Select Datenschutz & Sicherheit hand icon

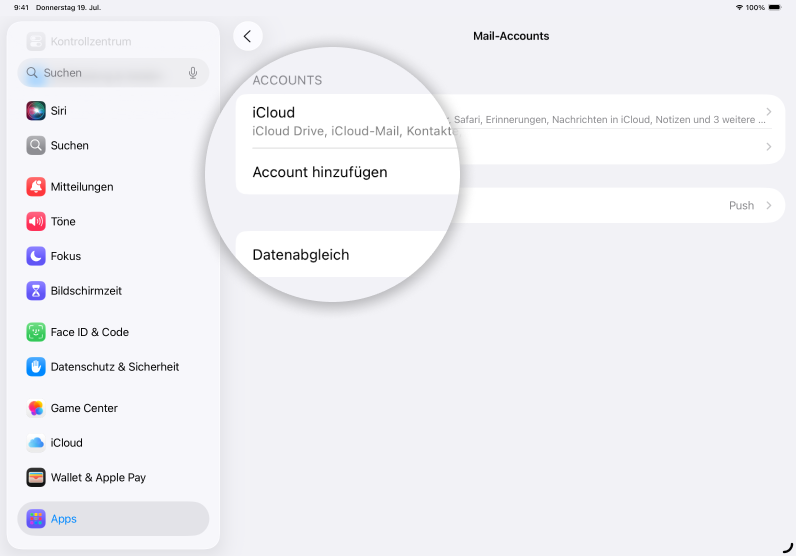[x=36, y=367]
